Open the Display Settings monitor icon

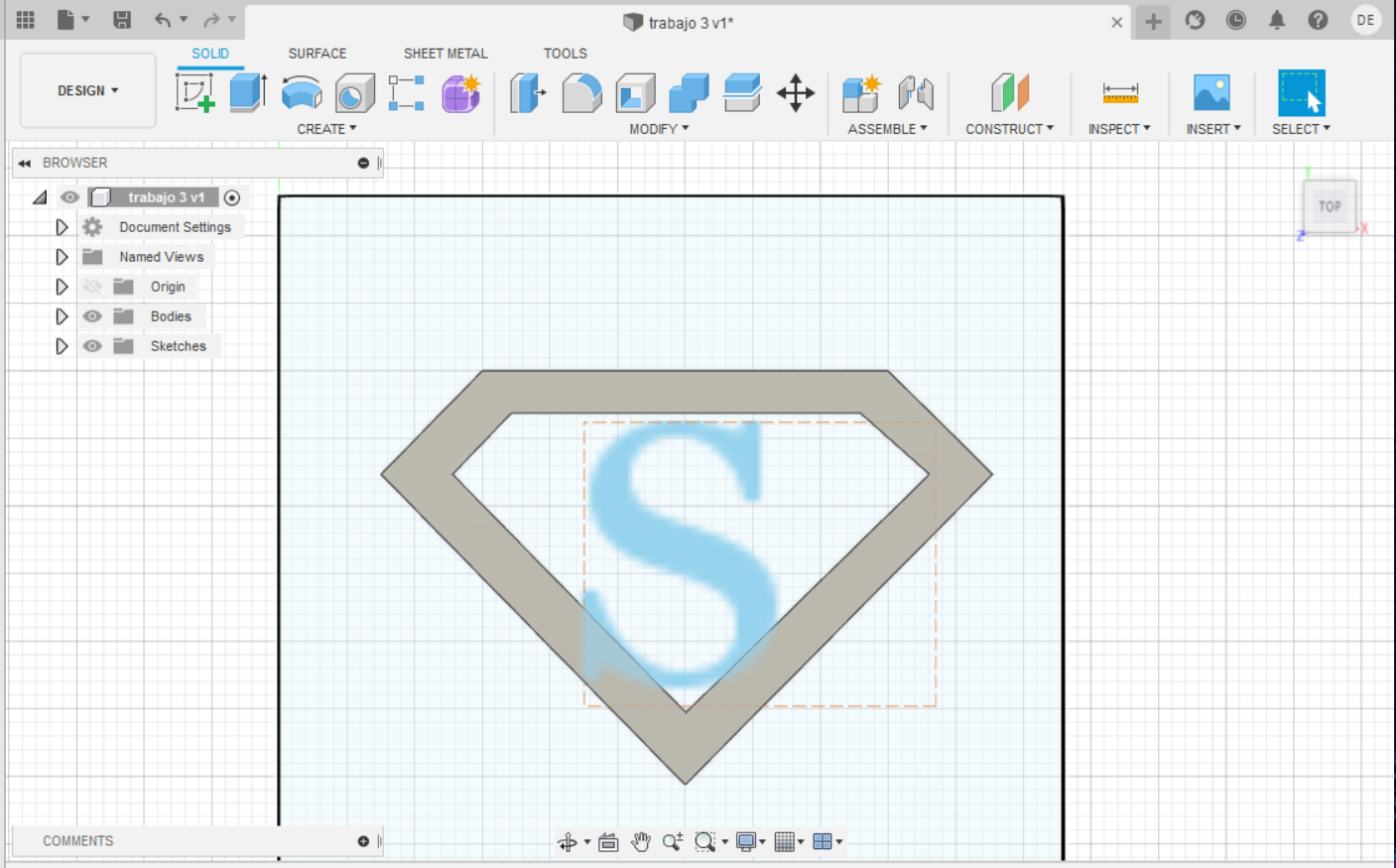click(x=747, y=842)
